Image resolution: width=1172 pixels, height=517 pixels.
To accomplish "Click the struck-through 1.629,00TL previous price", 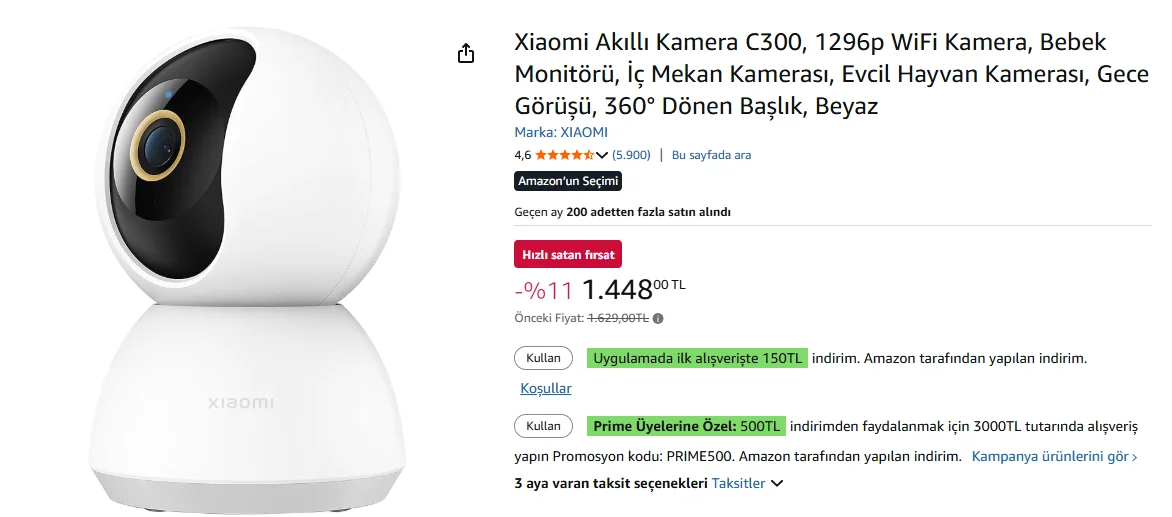I will point(618,319).
